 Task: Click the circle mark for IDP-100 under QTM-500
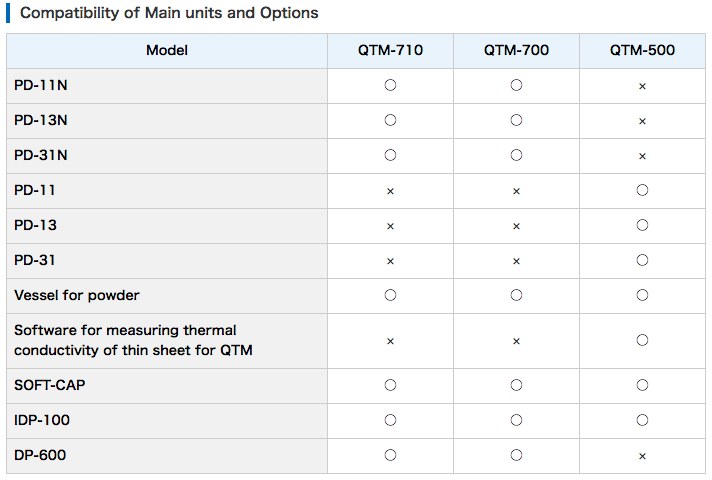(x=642, y=420)
